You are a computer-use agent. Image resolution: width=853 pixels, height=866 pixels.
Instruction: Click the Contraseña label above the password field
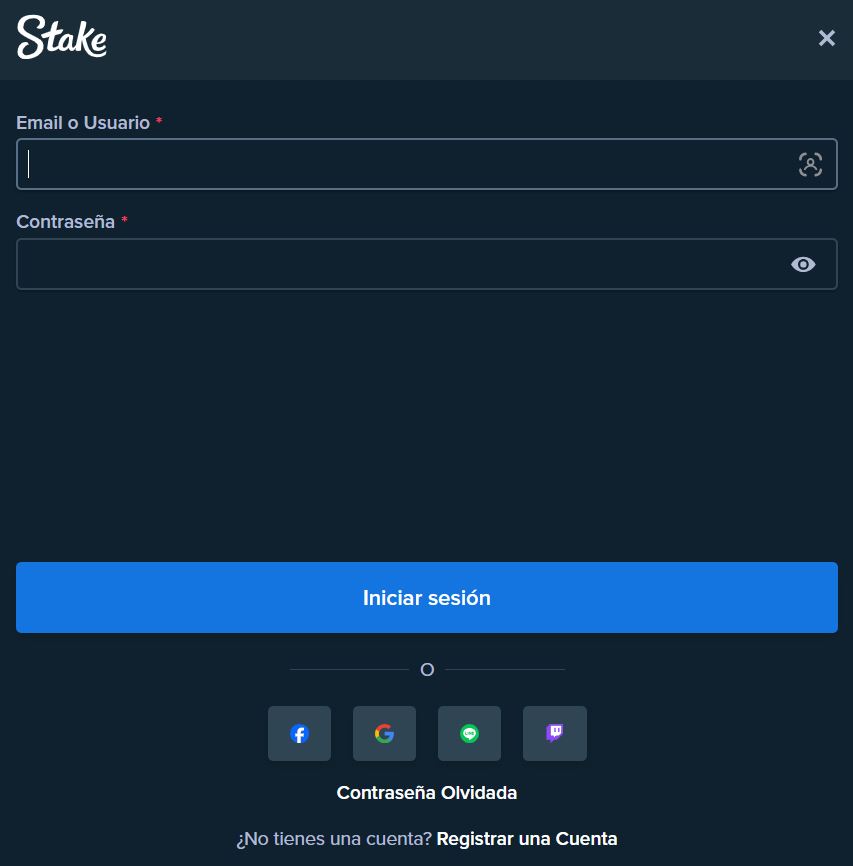(x=65, y=221)
